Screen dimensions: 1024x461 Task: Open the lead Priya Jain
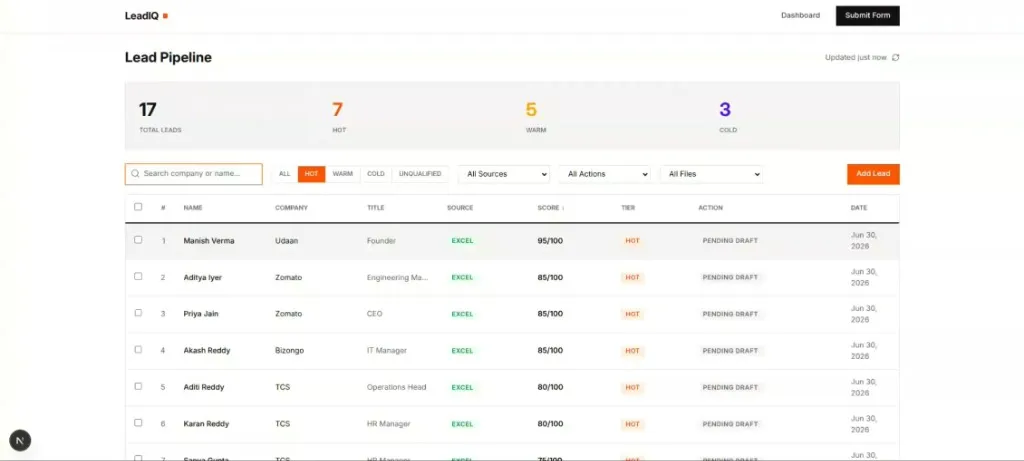[x=201, y=314]
